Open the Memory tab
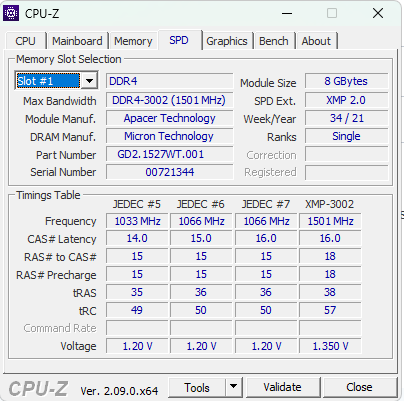 tap(133, 41)
